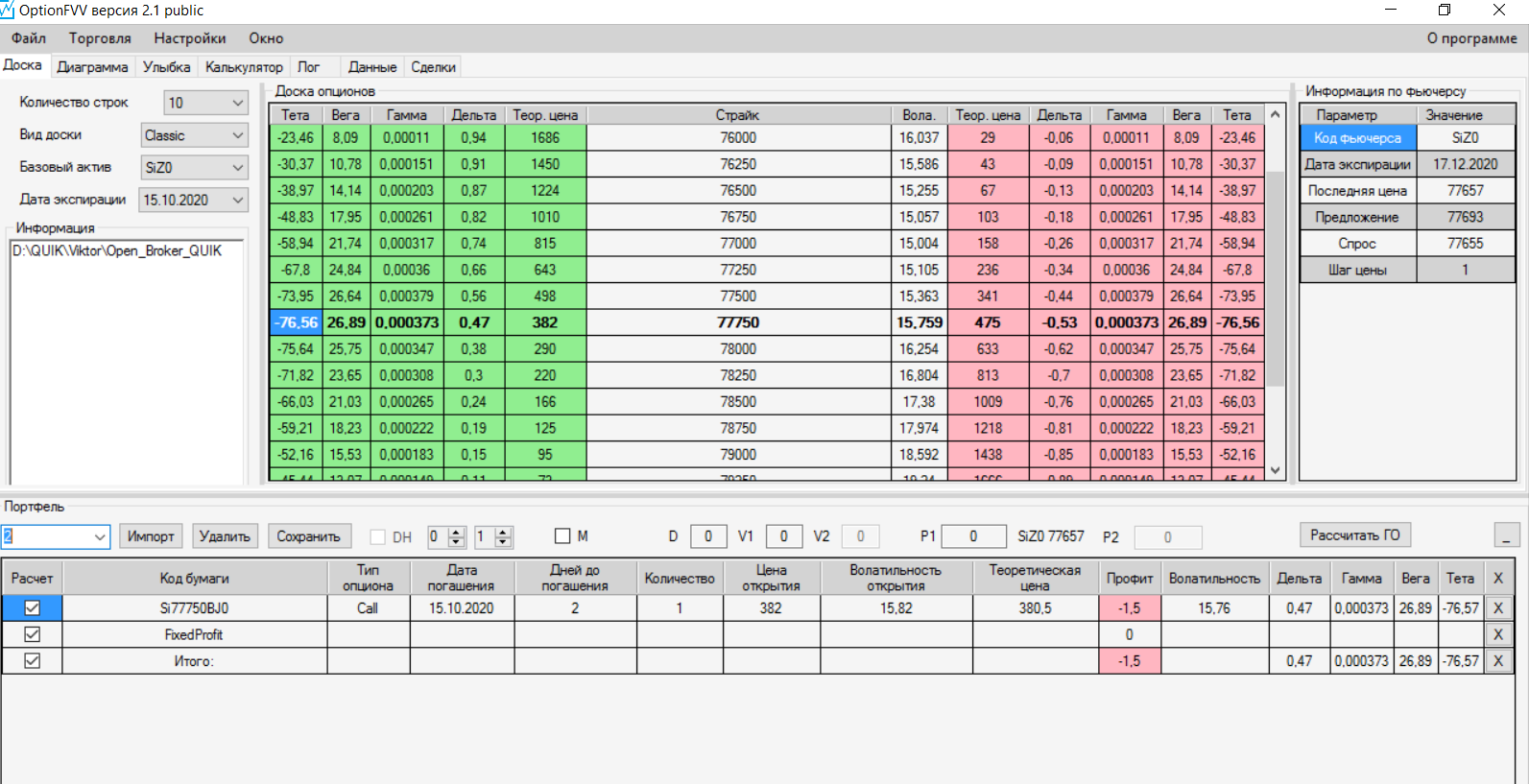Remove the Si77750BJ0 row with its X button
Viewport: 1529px width, 784px height.
(1497, 608)
